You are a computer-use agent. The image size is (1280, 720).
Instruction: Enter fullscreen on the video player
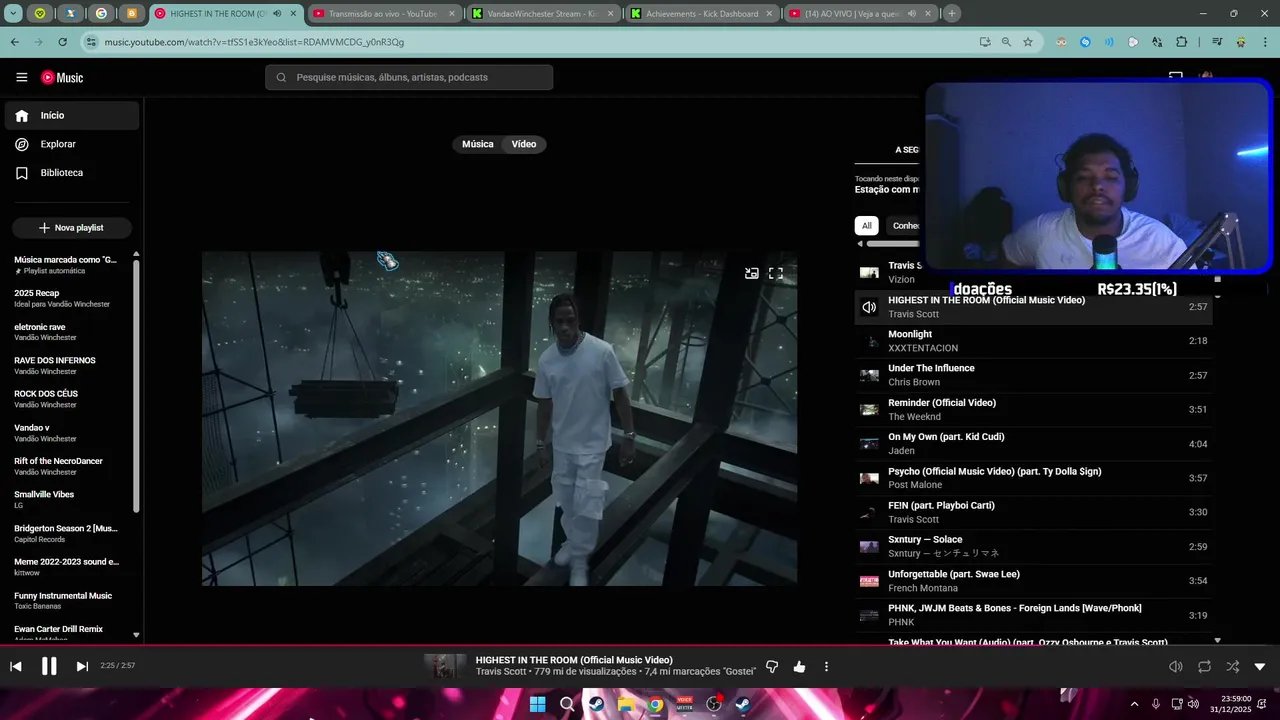[x=775, y=273]
